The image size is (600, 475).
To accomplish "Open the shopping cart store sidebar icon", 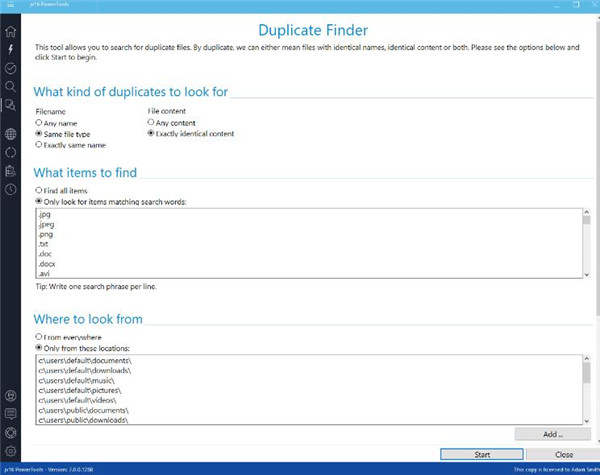I will pyautogui.click(x=10, y=395).
